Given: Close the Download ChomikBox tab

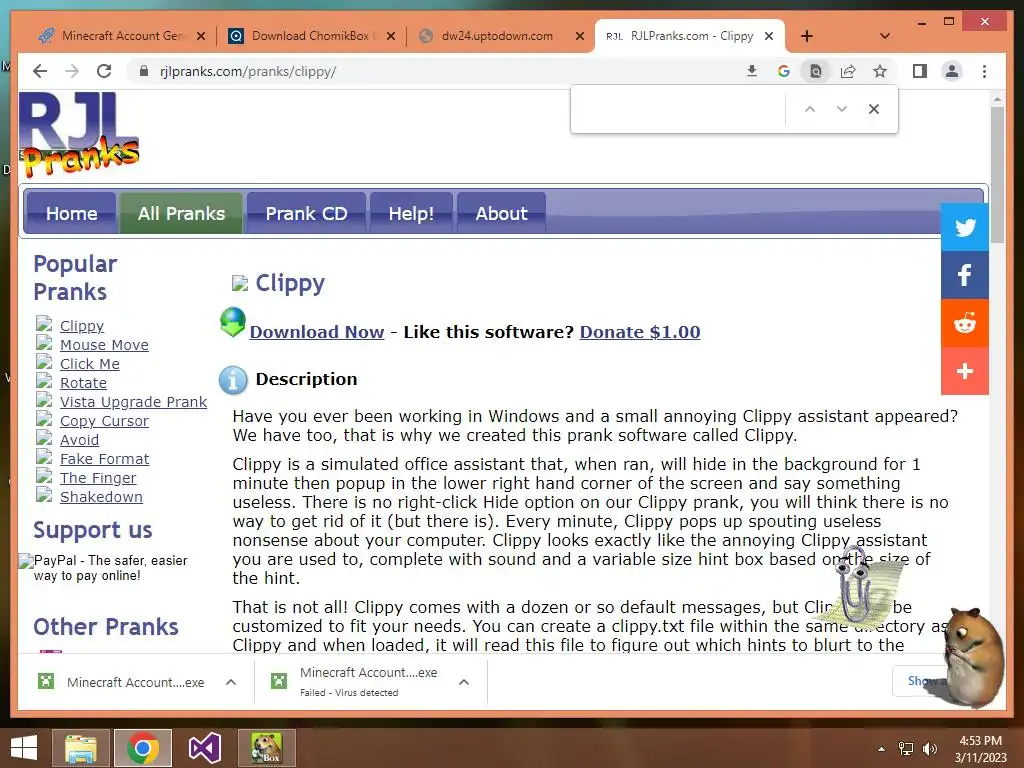Looking at the screenshot, I should click(391, 36).
